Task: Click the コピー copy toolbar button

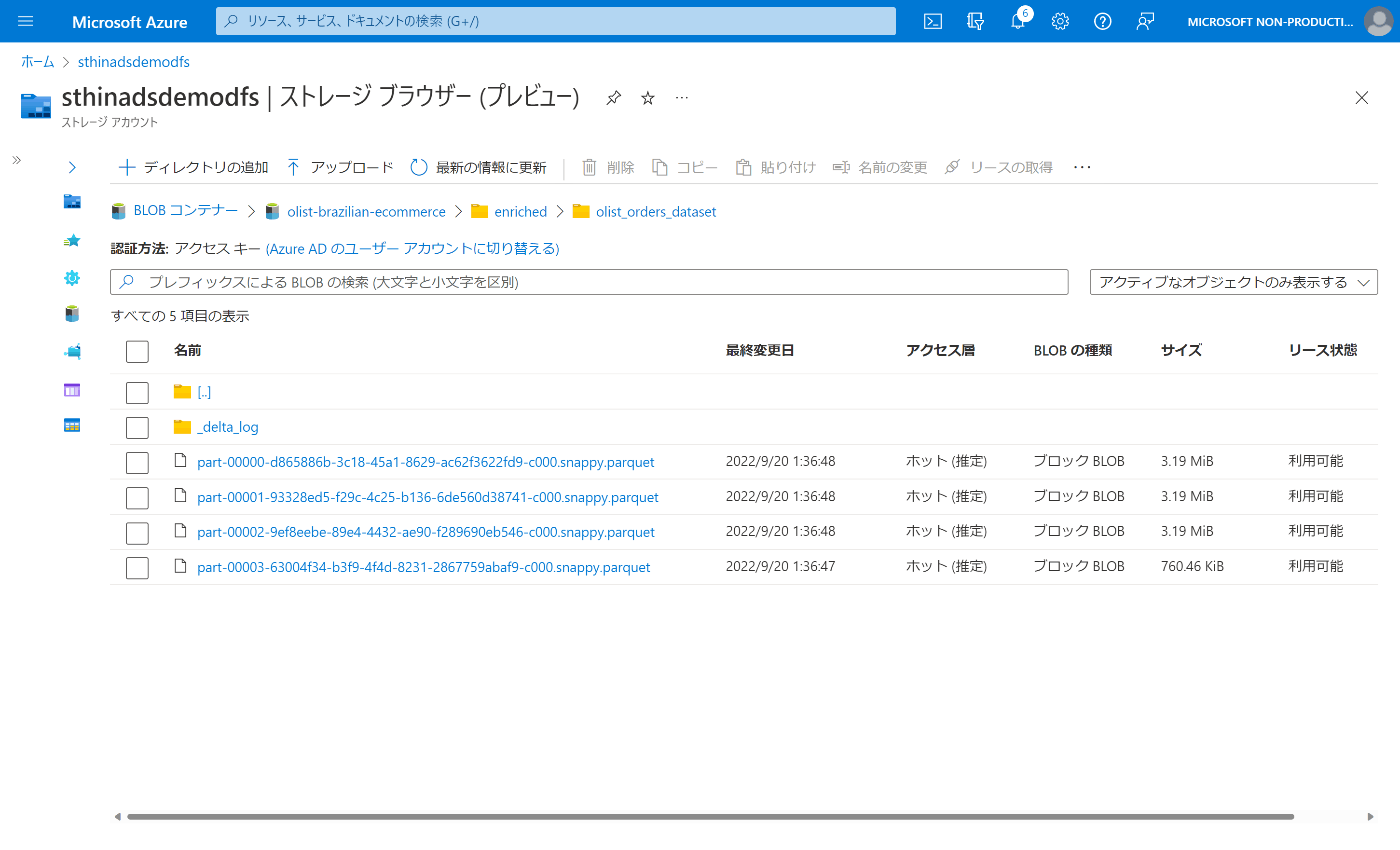Action: (x=685, y=167)
